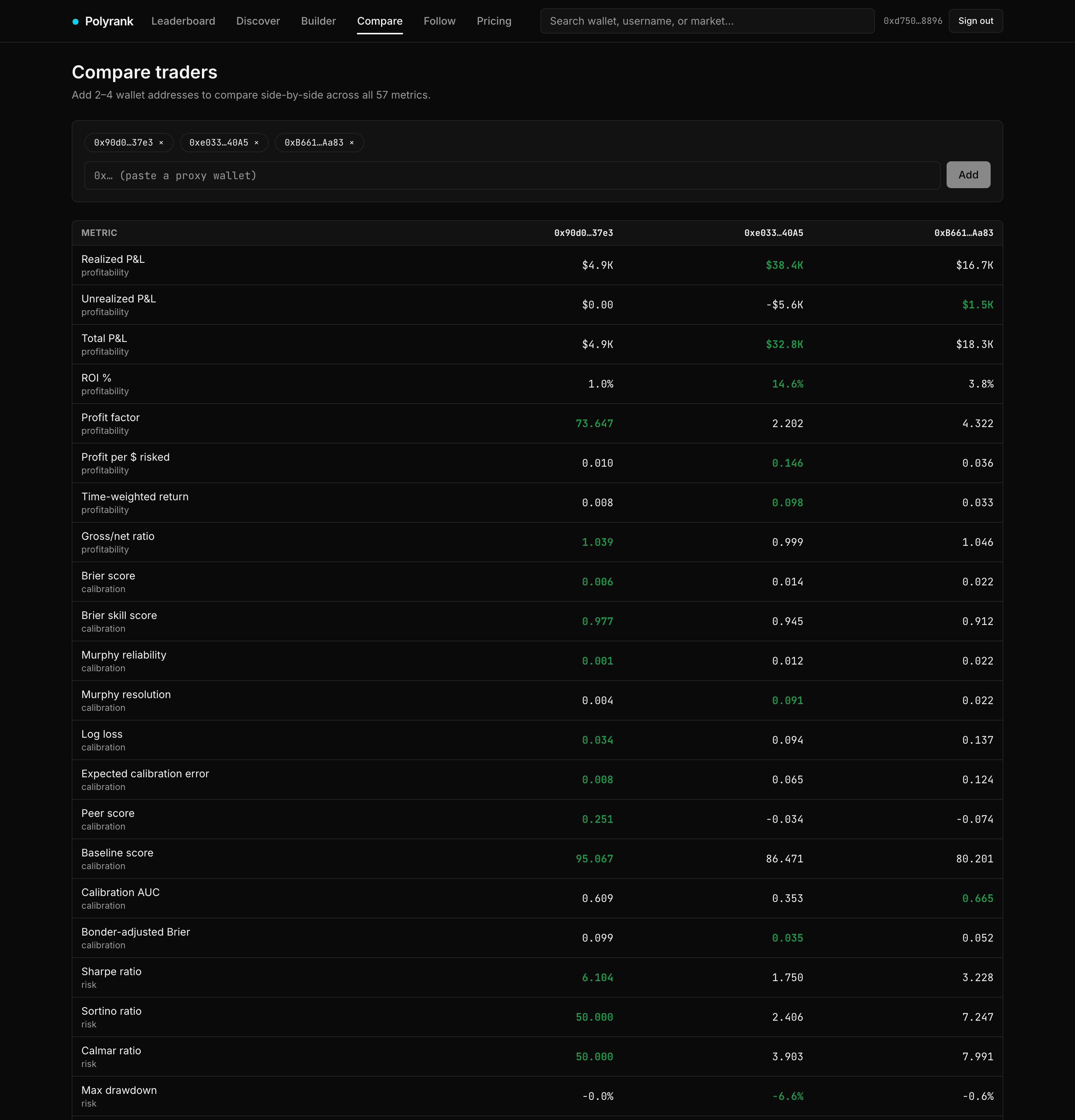This screenshot has height=1120, width=1075.
Task: Click the $38.4K realized P&L value
Action: pos(784,265)
